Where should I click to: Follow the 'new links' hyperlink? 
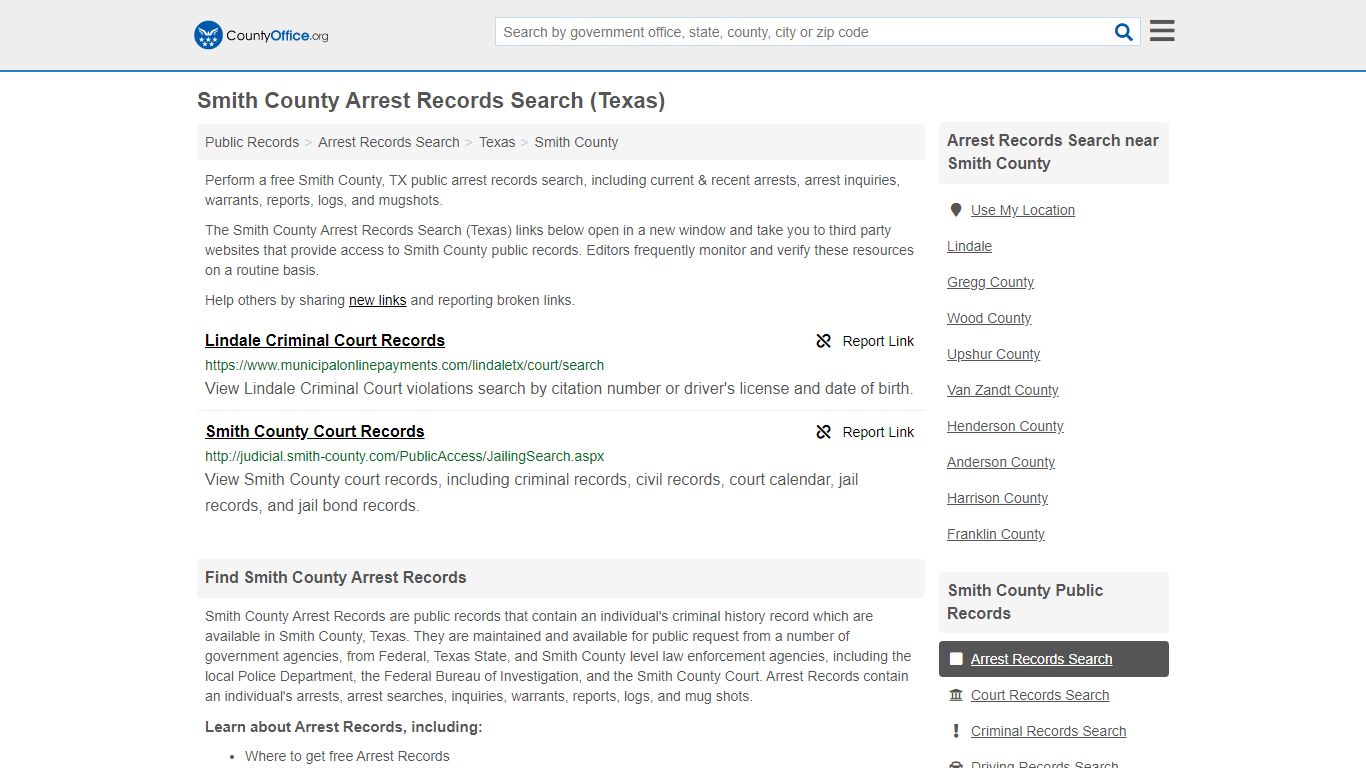377,300
